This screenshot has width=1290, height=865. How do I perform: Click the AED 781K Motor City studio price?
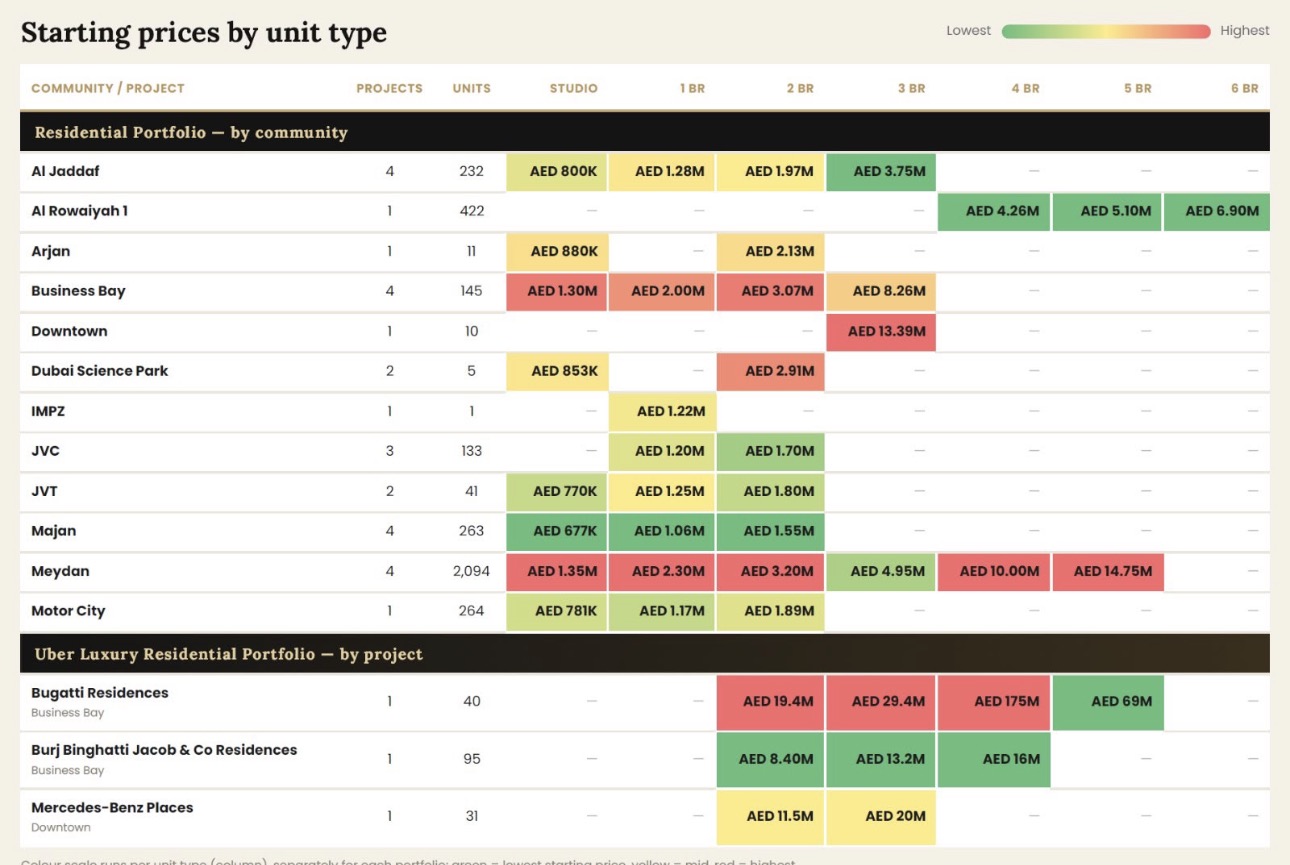558,611
